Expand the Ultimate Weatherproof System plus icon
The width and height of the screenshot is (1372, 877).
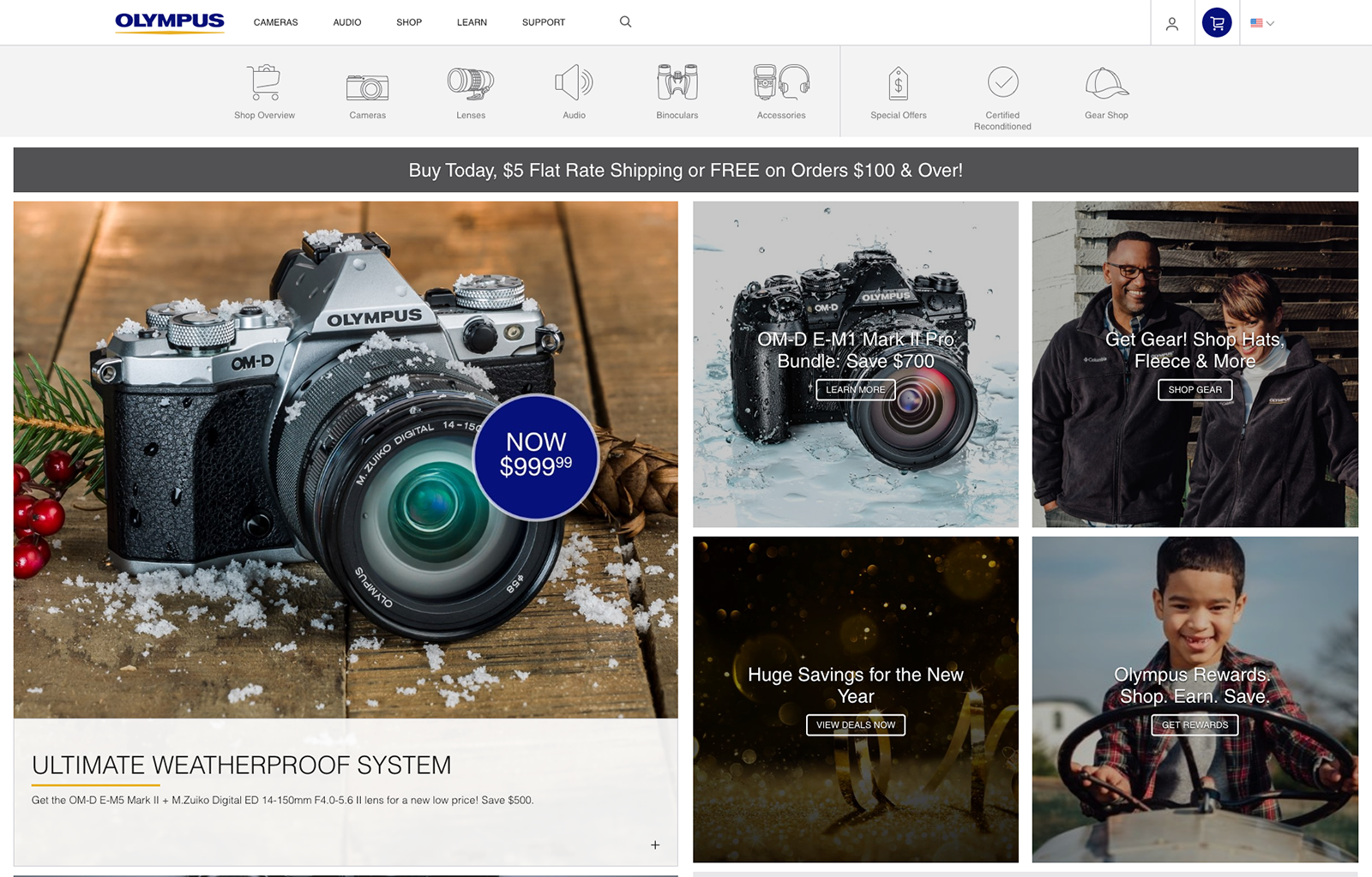(x=655, y=845)
